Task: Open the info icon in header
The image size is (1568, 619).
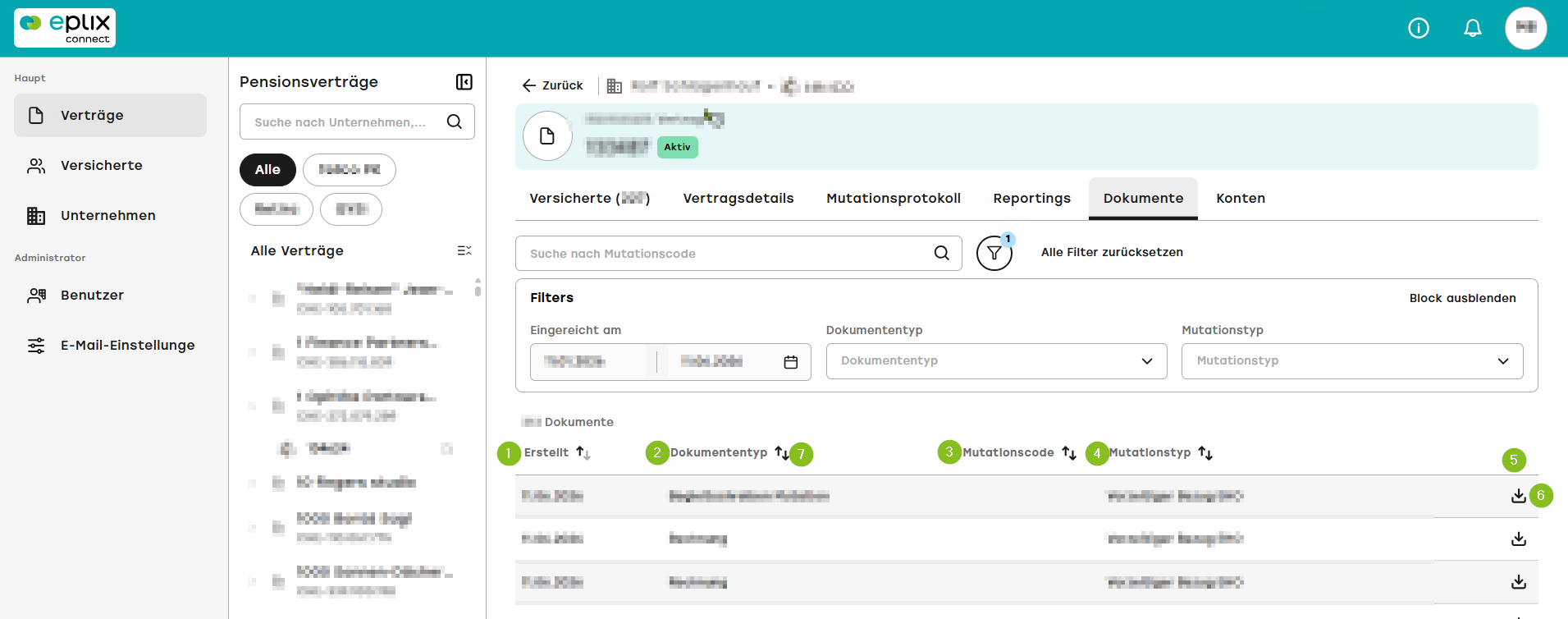Action: (1419, 28)
